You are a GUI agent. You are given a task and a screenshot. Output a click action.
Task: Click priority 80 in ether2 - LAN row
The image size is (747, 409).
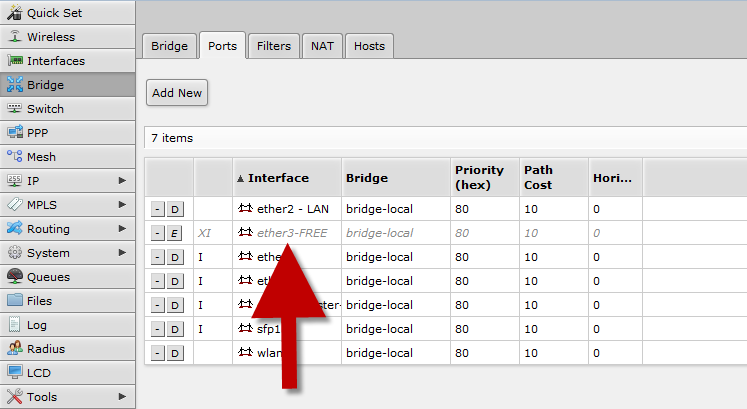tap(462, 209)
